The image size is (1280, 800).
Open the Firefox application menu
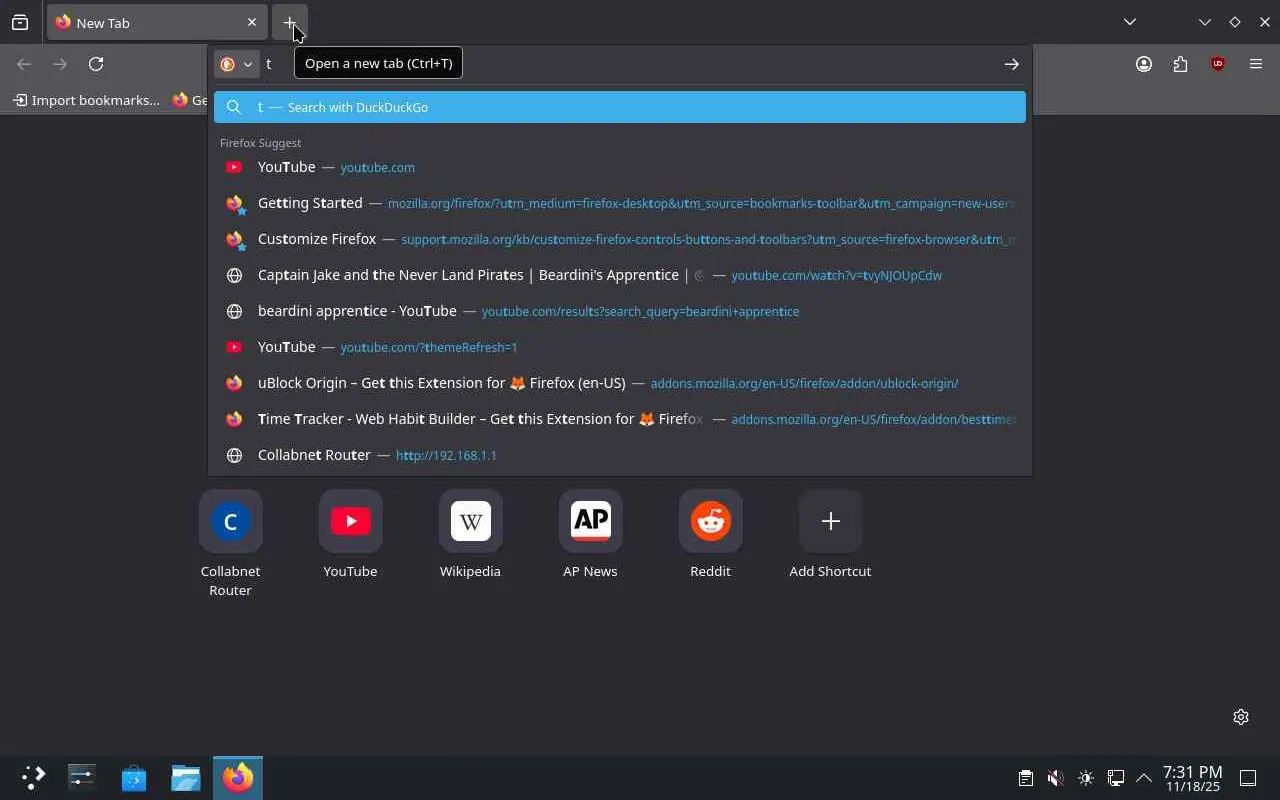tap(1256, 64)
